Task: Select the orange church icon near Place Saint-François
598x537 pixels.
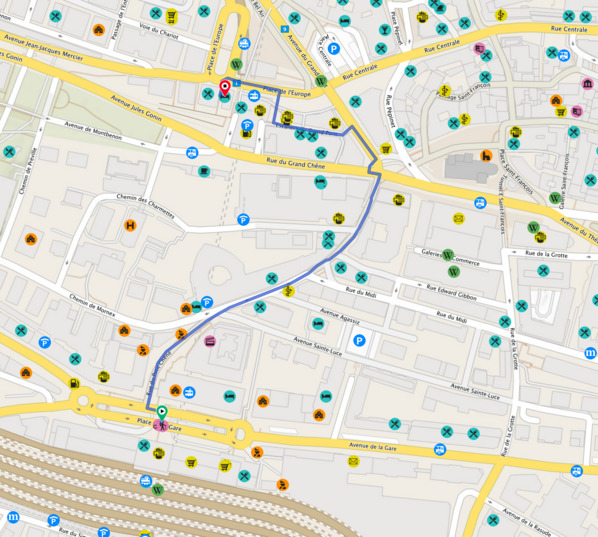Action: pyautogui.click(x=486, y=156)
